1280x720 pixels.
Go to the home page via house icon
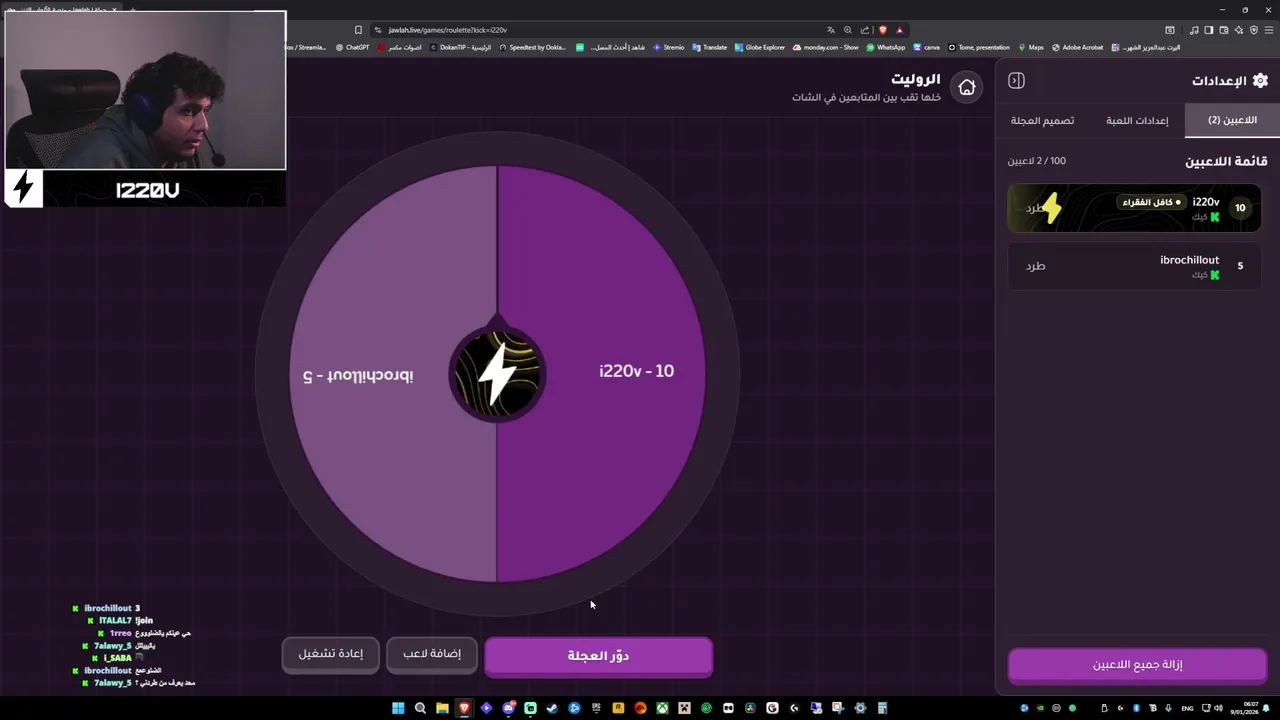pyautogui.click(x=966, y=88)
